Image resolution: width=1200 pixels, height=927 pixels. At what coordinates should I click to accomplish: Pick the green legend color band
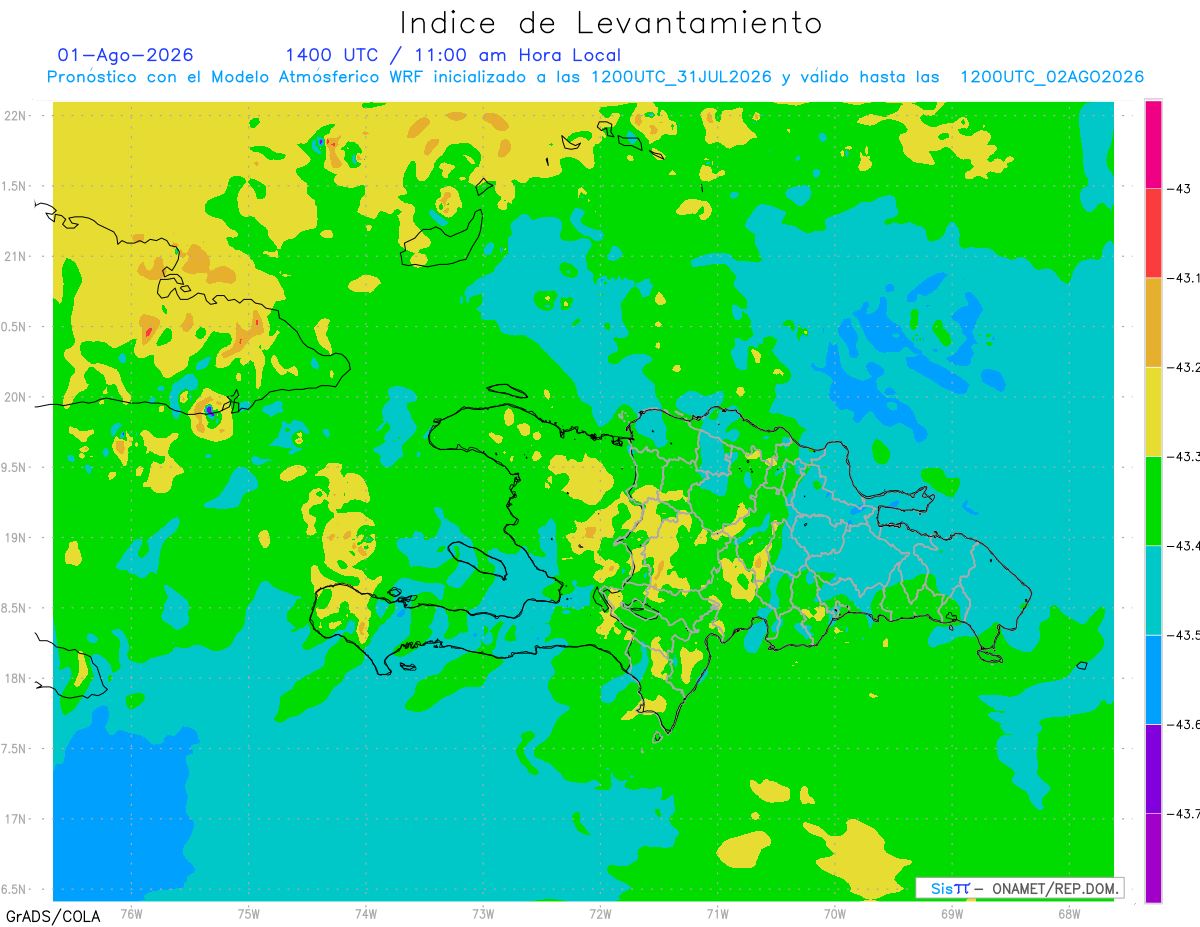tap(1153, 500)
